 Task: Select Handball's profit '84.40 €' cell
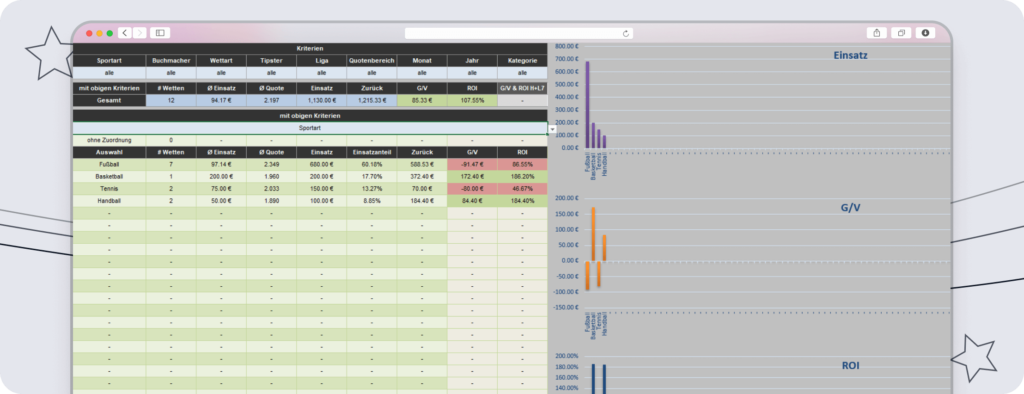472,201
